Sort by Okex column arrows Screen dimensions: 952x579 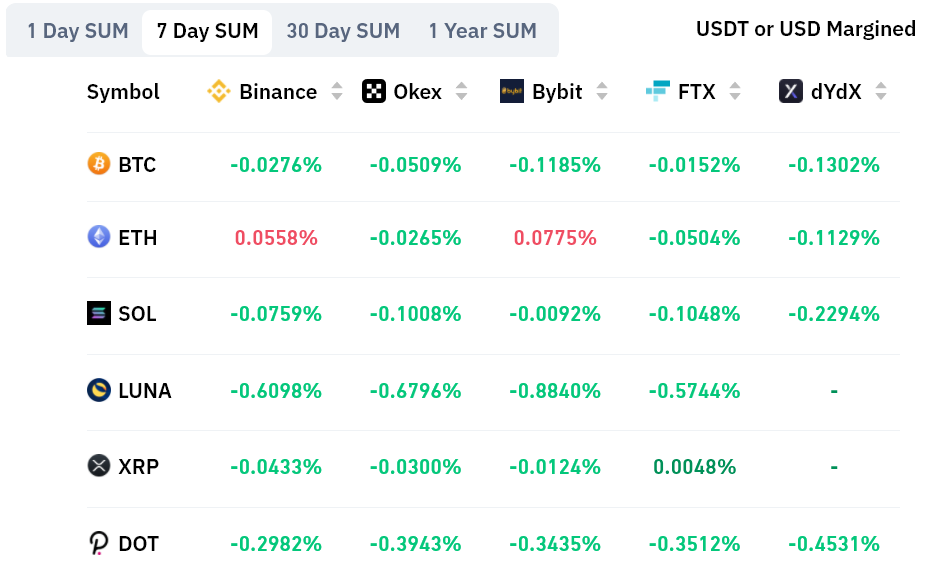click(461, 92)
